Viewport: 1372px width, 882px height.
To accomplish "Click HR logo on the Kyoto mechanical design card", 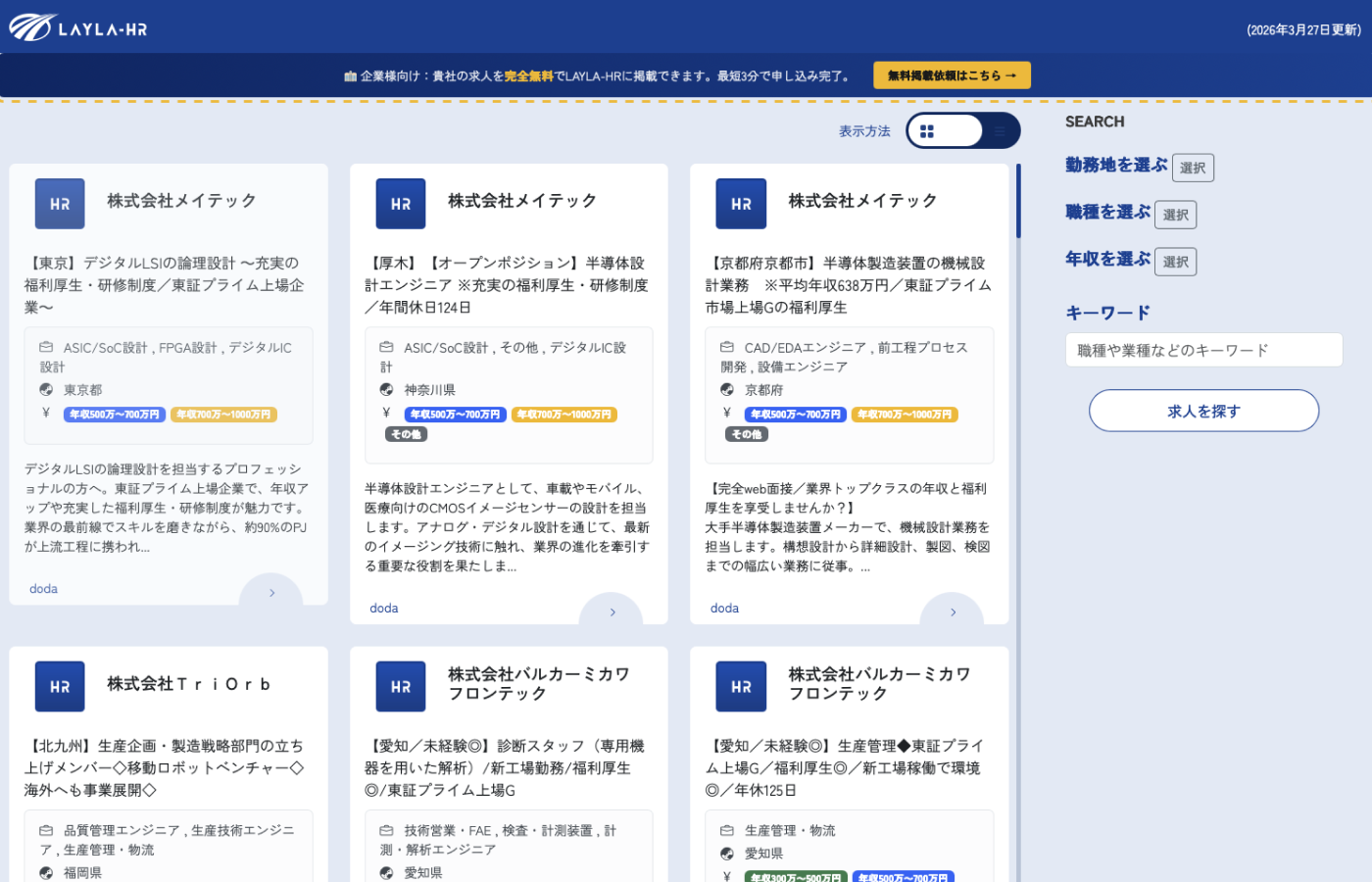I will pyautogui.click(x=741, y=204).
